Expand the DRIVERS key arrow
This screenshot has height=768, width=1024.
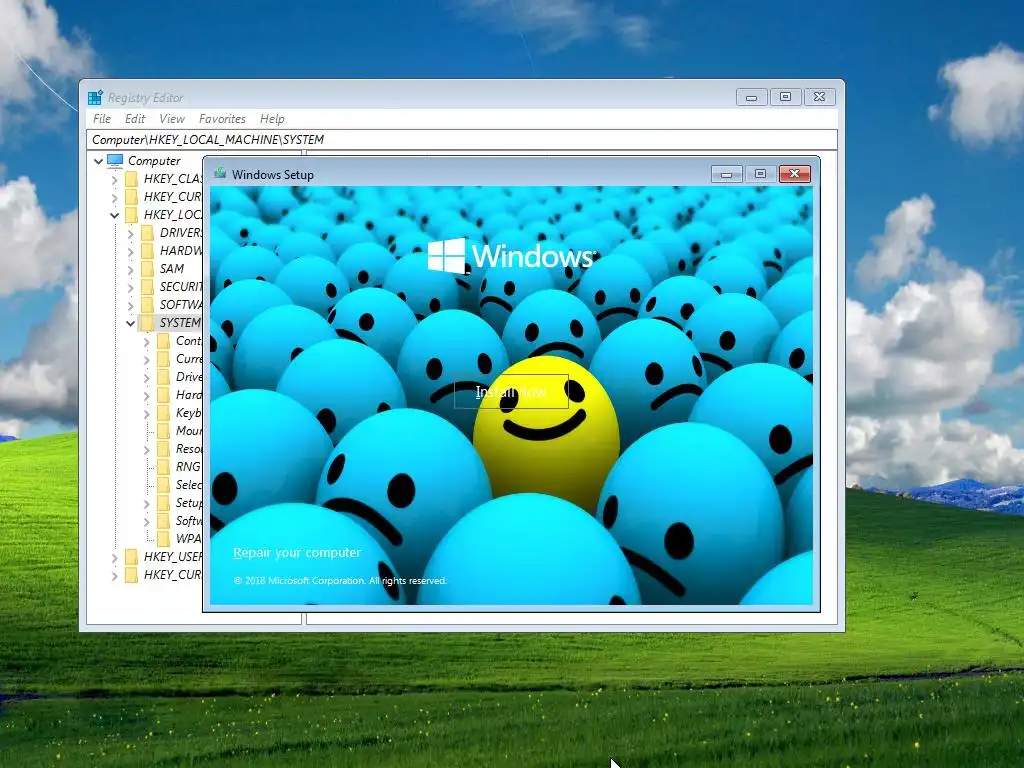[x=130, y=233]
